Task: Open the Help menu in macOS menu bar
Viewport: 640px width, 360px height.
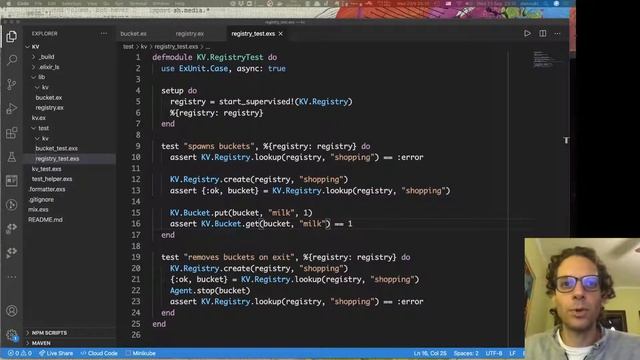Action: click(180, 3)
